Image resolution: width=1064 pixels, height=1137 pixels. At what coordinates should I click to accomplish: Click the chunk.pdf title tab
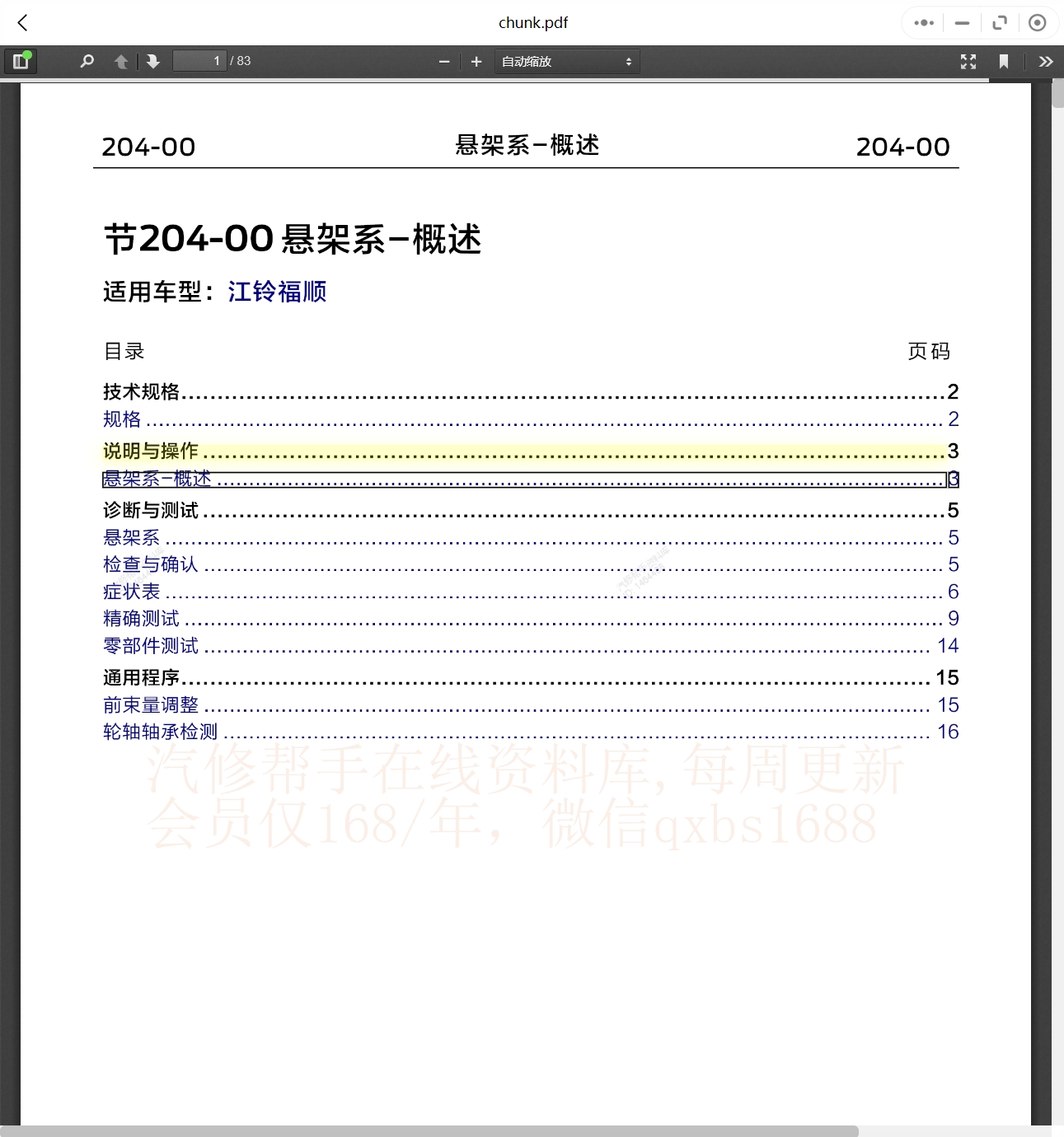[x=532, y=22]
